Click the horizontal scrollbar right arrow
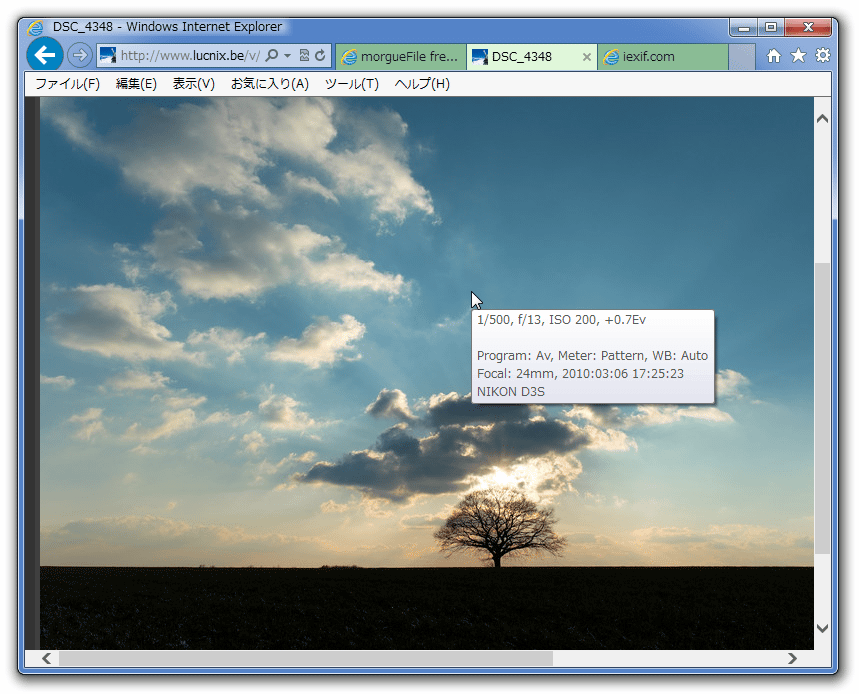Image resolution: width=859 pixels, height=694 pixels. (x=792, y=658)
